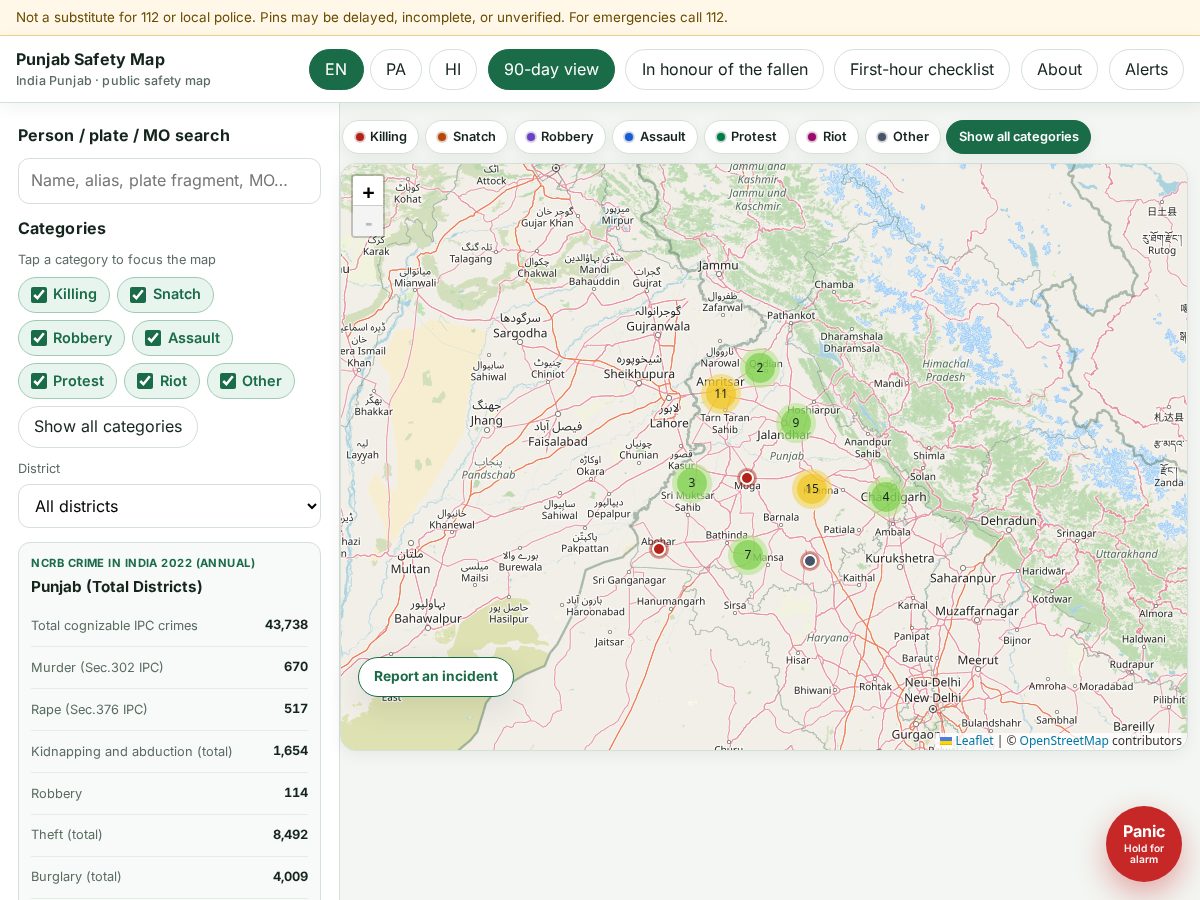Open the cluster marker showing 4
Image resolution: width=1200 pixels, height=900 pixels.
pos(885,497)
